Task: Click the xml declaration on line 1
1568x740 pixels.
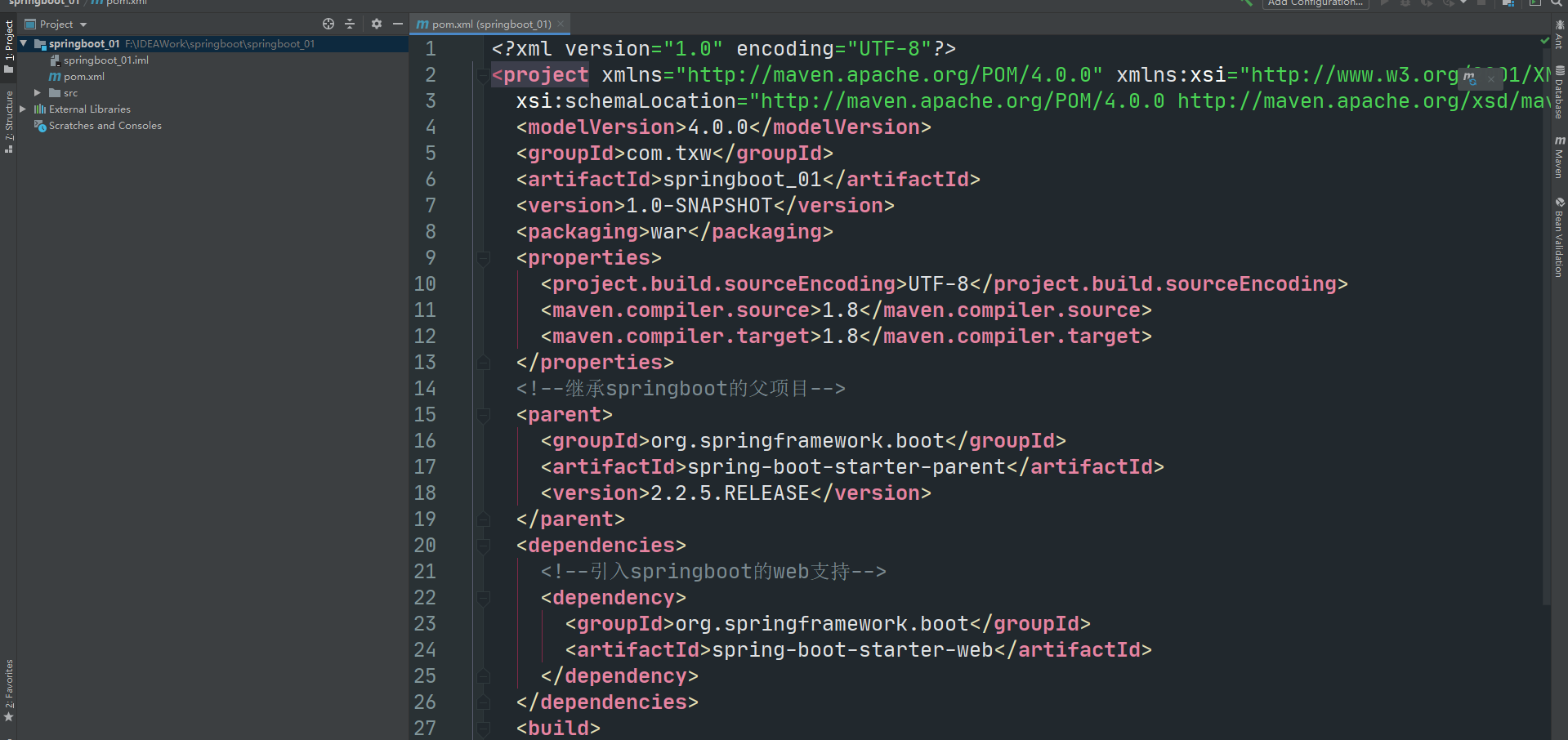Action: pos(724,49)
